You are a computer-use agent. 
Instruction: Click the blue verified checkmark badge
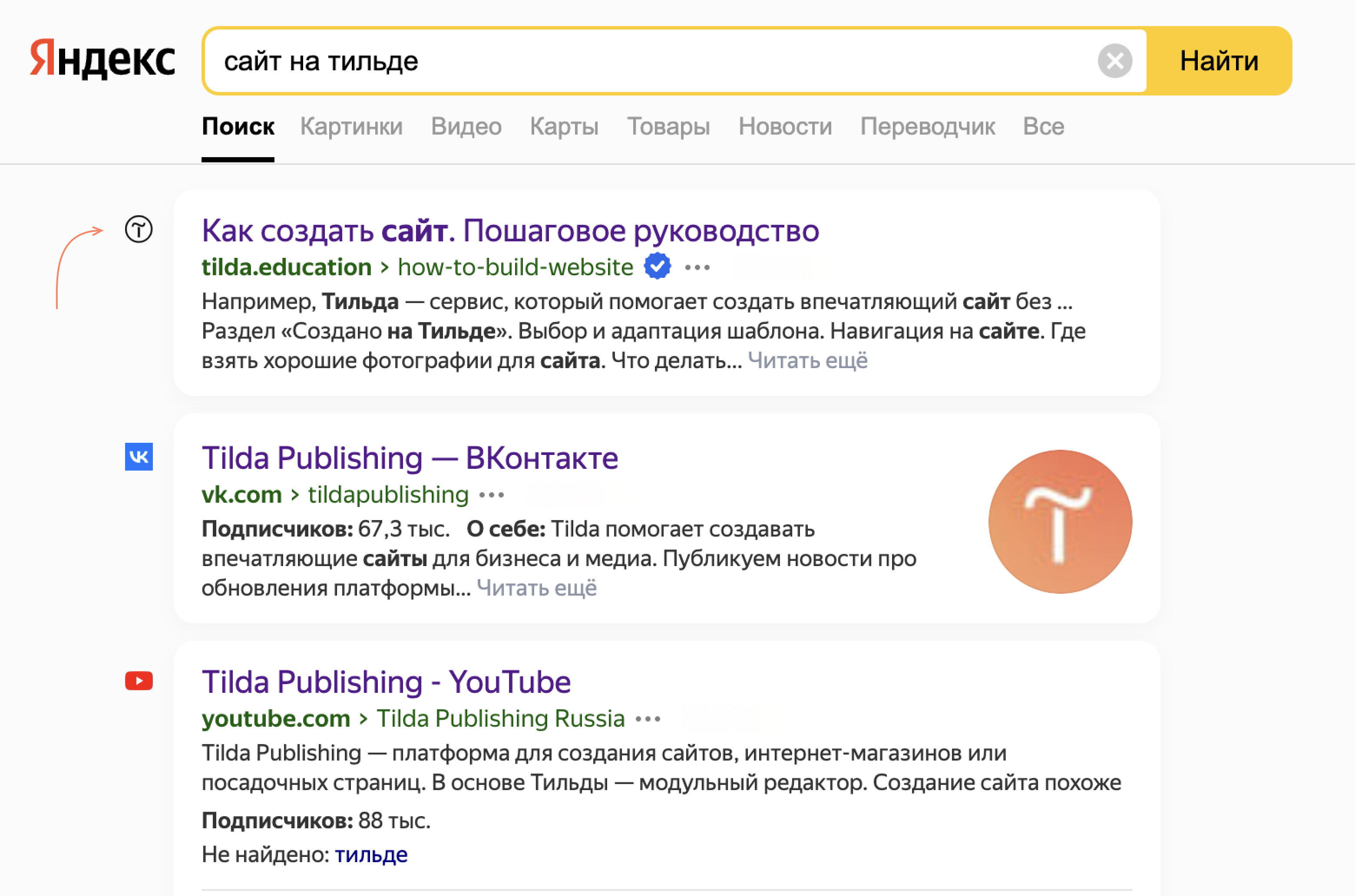point(657,266)
